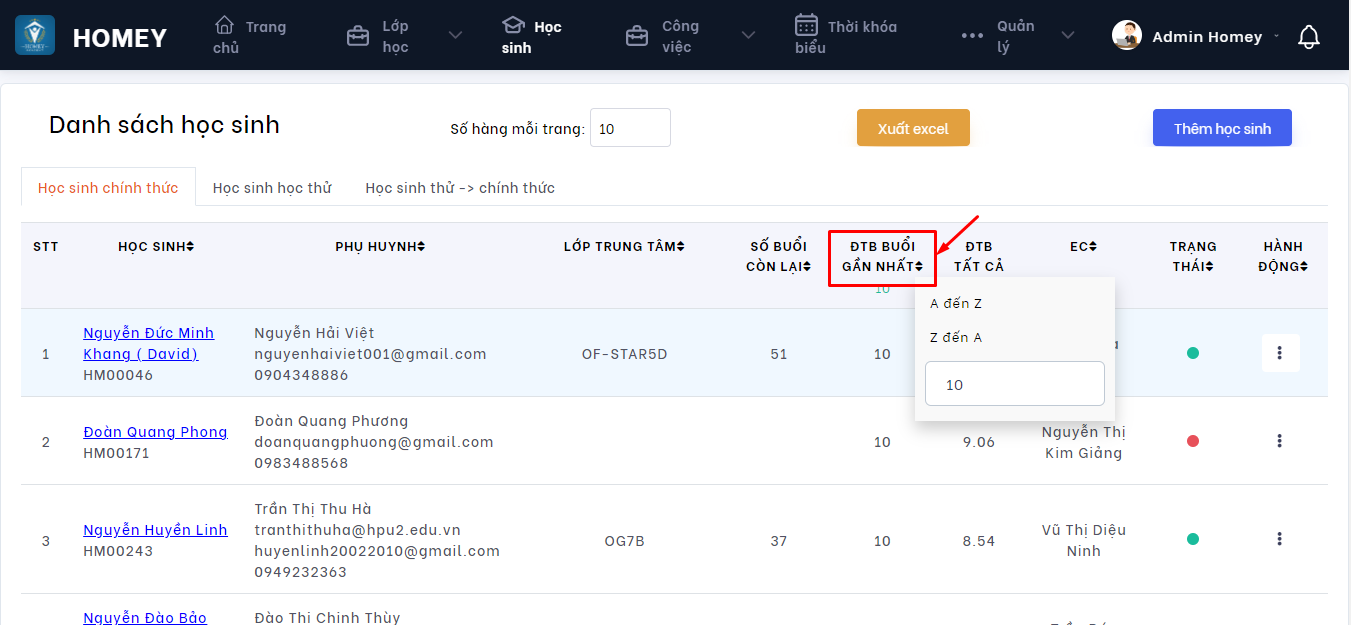Select A đến Z sort option
The width and height of the screenshot is (1351, 625).
[x=956, y=304]
